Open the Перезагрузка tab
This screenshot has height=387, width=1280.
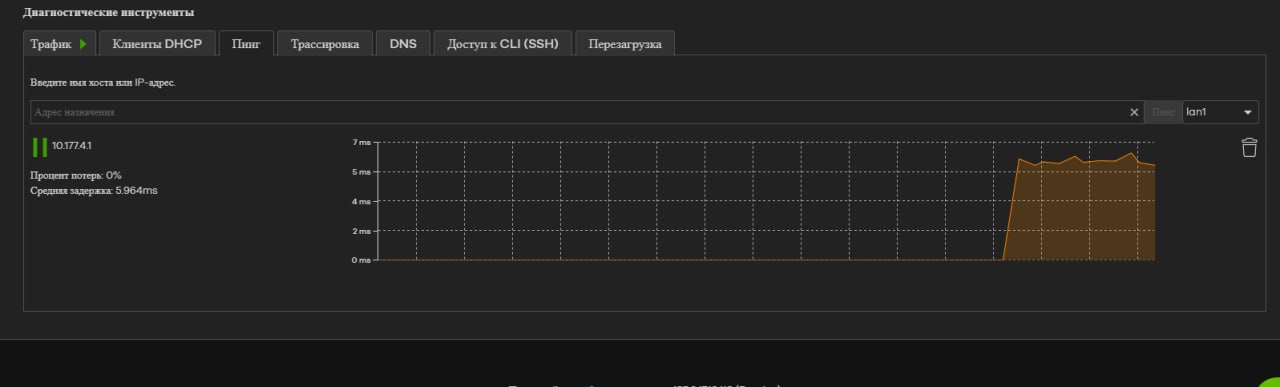coord(625,44)
